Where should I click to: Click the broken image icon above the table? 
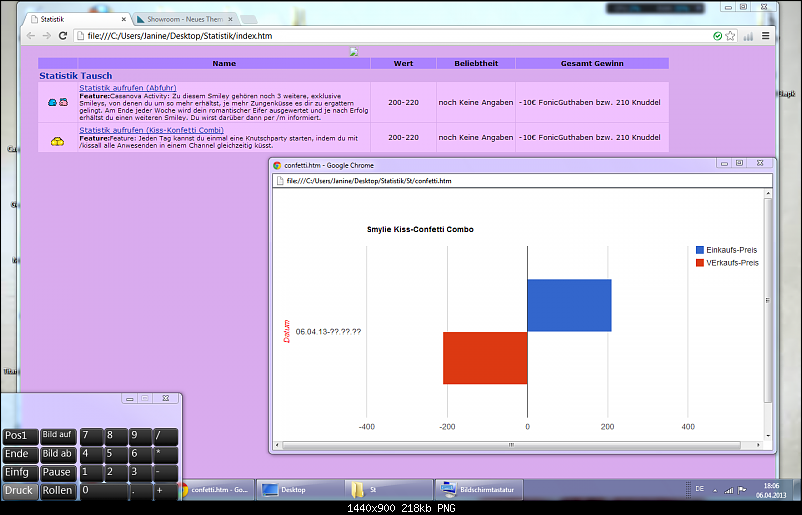[353, 52]
